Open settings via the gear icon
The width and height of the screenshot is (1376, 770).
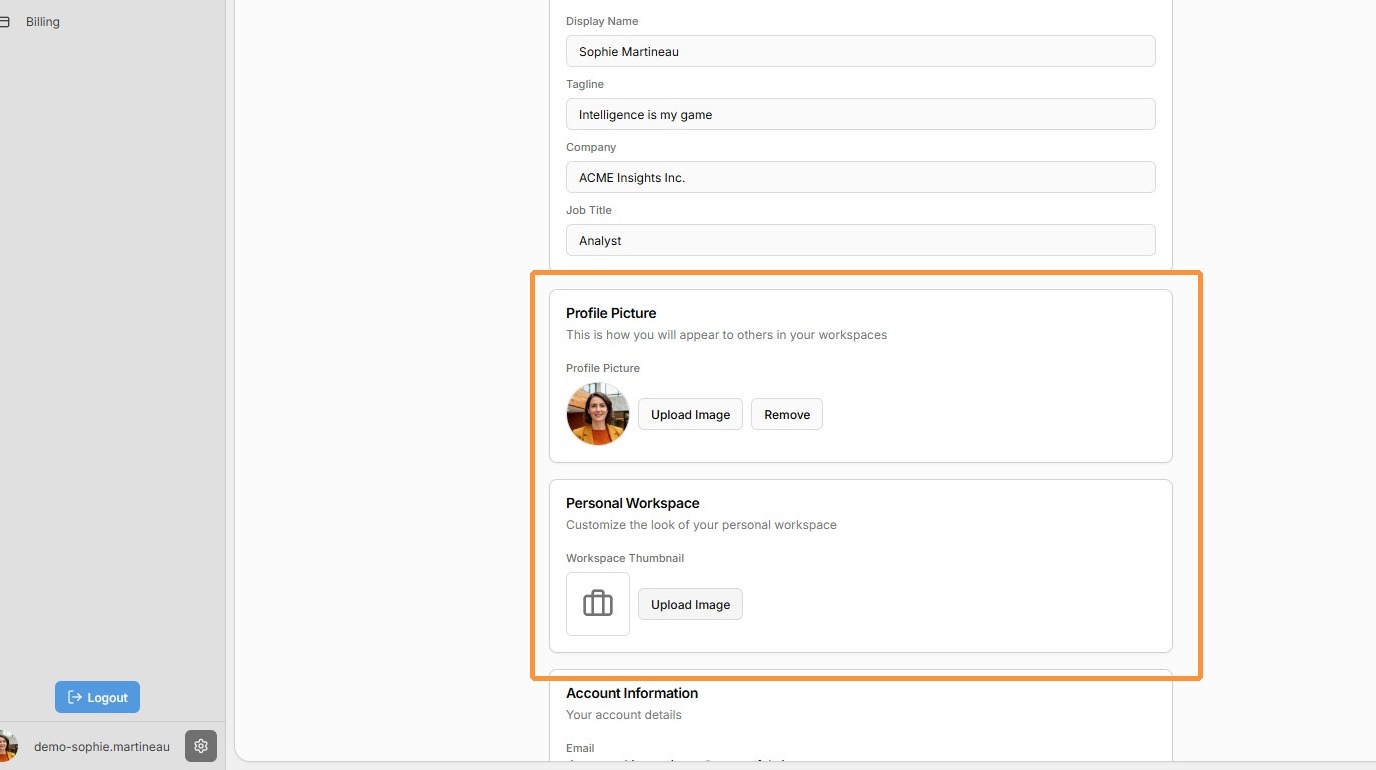[x=201, y=746]
